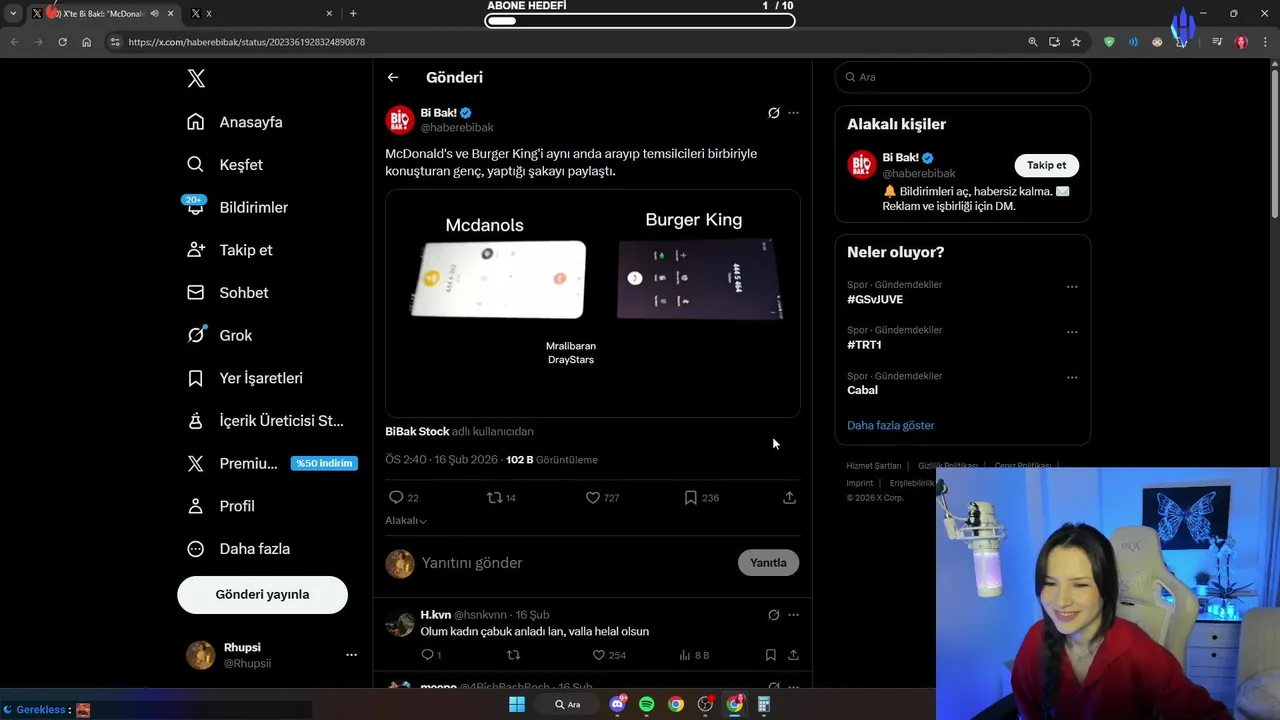Open options dots for #GSvJUVE trend
This screenshot has width=1280, height=720.
coord(1072,287)
